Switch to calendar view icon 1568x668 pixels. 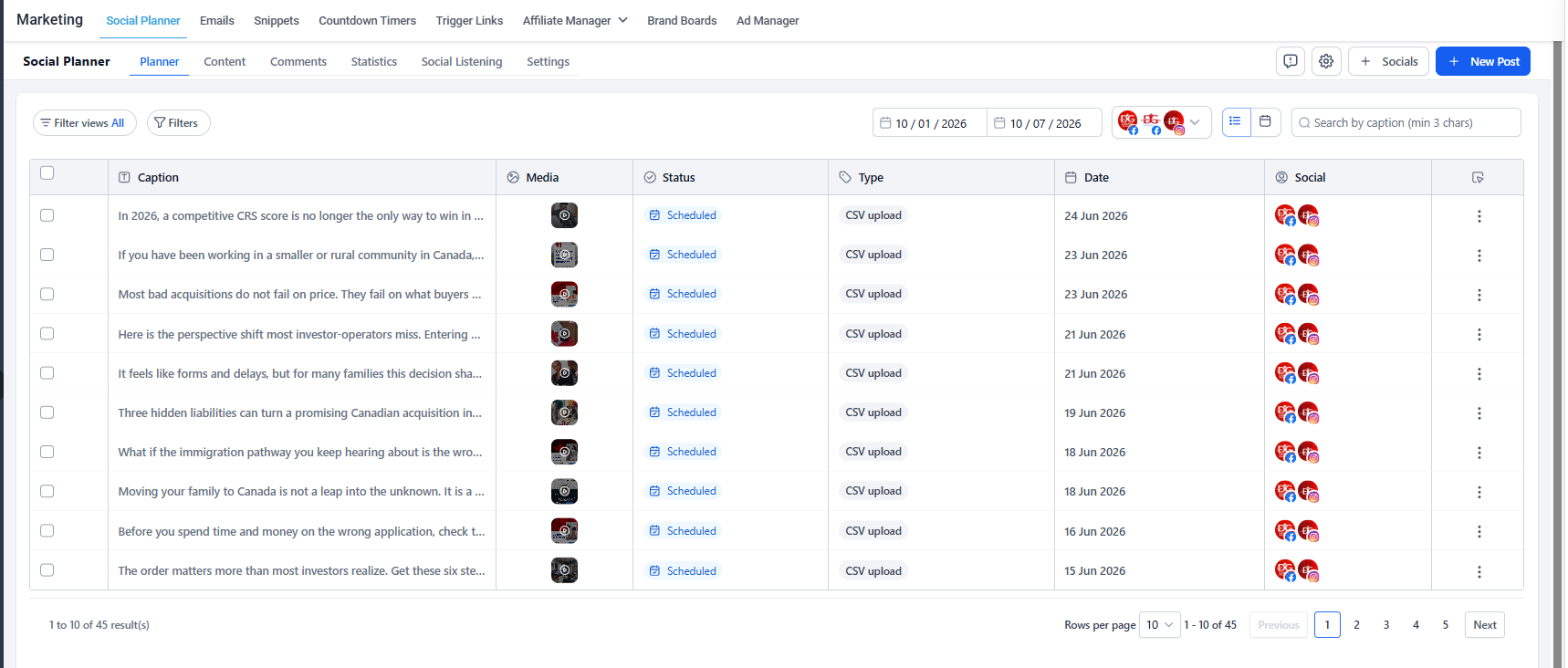(1265, 121)
